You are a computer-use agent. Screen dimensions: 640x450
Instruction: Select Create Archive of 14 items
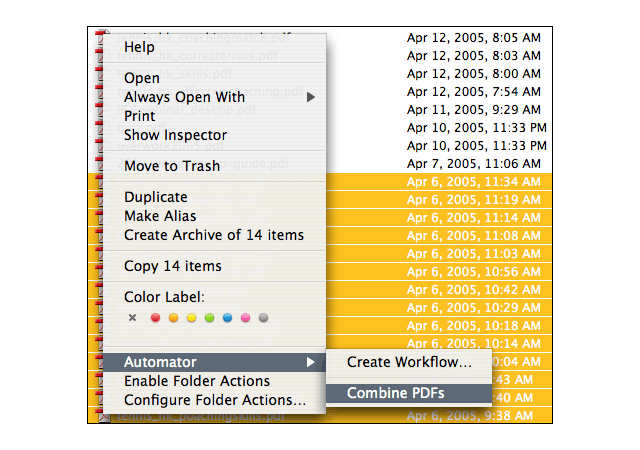pos(215,235)
